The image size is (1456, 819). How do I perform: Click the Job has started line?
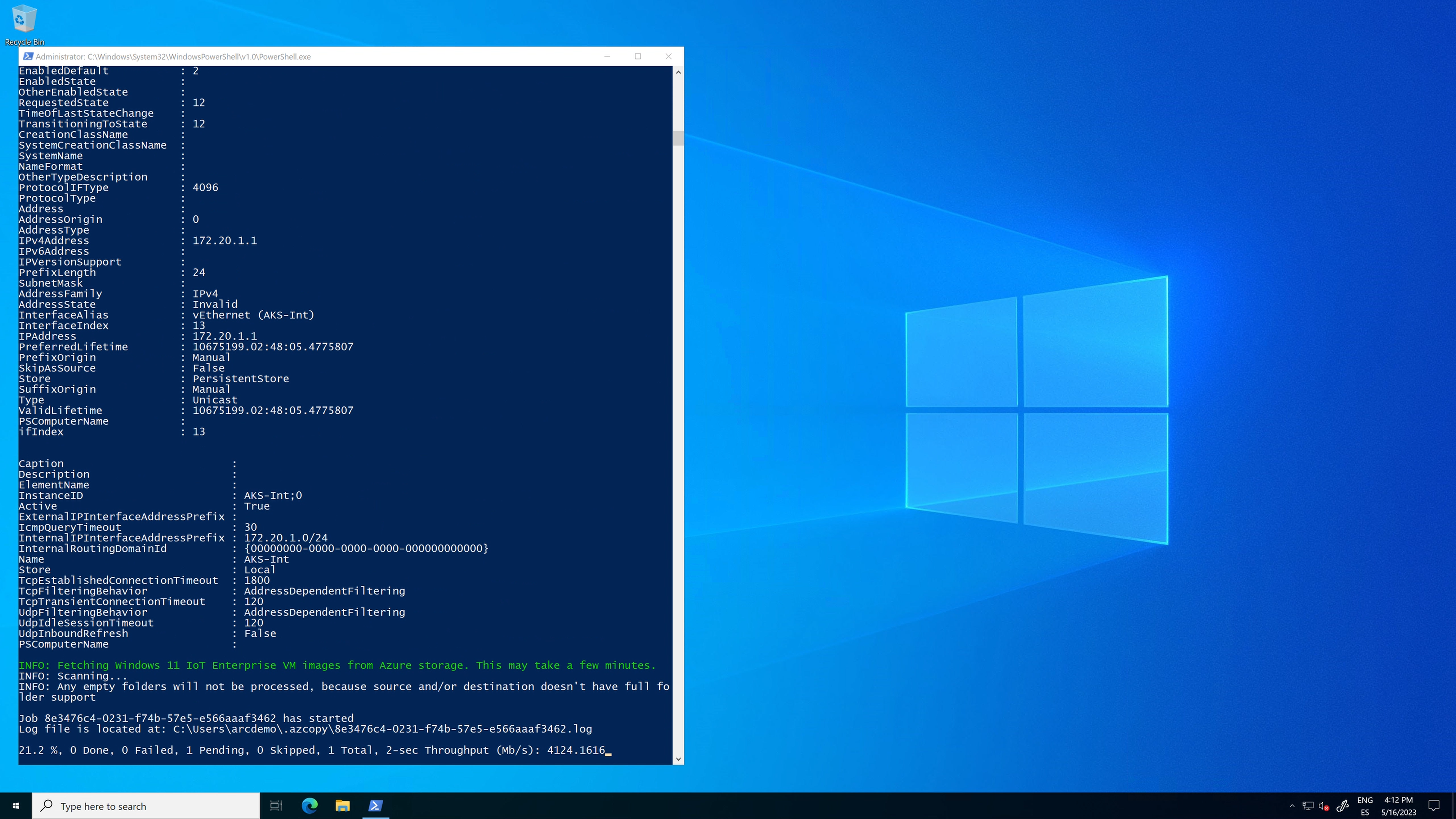(186, 719)
